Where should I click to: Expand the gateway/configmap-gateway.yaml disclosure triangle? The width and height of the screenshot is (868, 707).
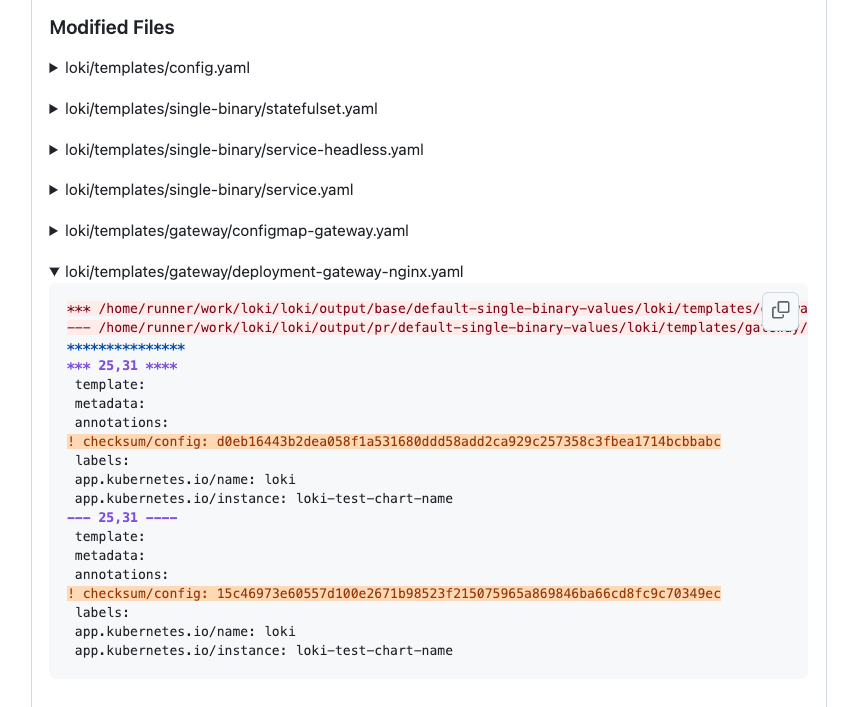[54, 231]
